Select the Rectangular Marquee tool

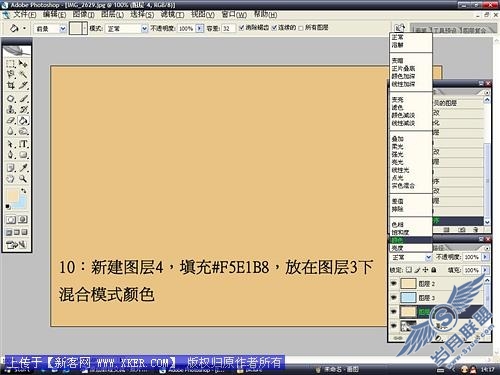(x=11, y=63)
